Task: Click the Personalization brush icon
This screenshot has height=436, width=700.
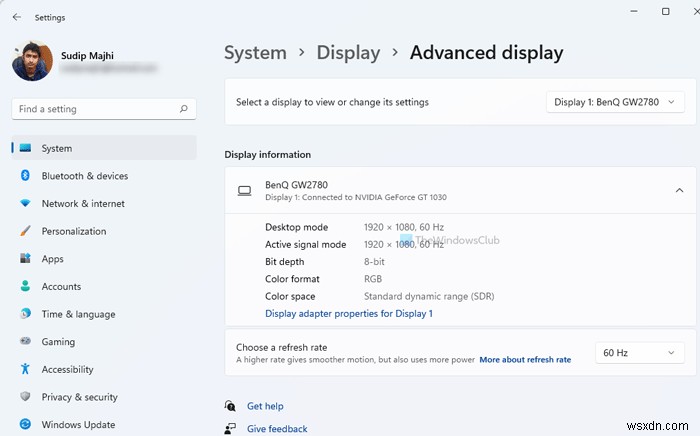Action: [x=25, y=231]
